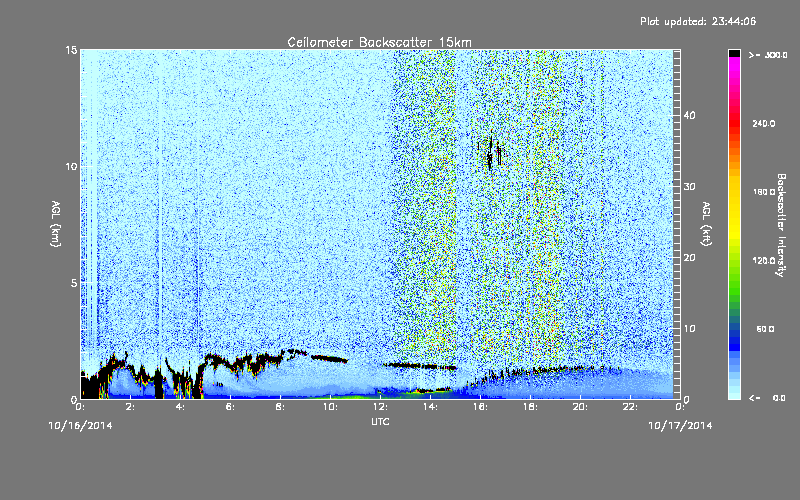Click the 10: hour tick label
Image resolution: width=800 pixels, height=500 pixels.
coord(331,407)
